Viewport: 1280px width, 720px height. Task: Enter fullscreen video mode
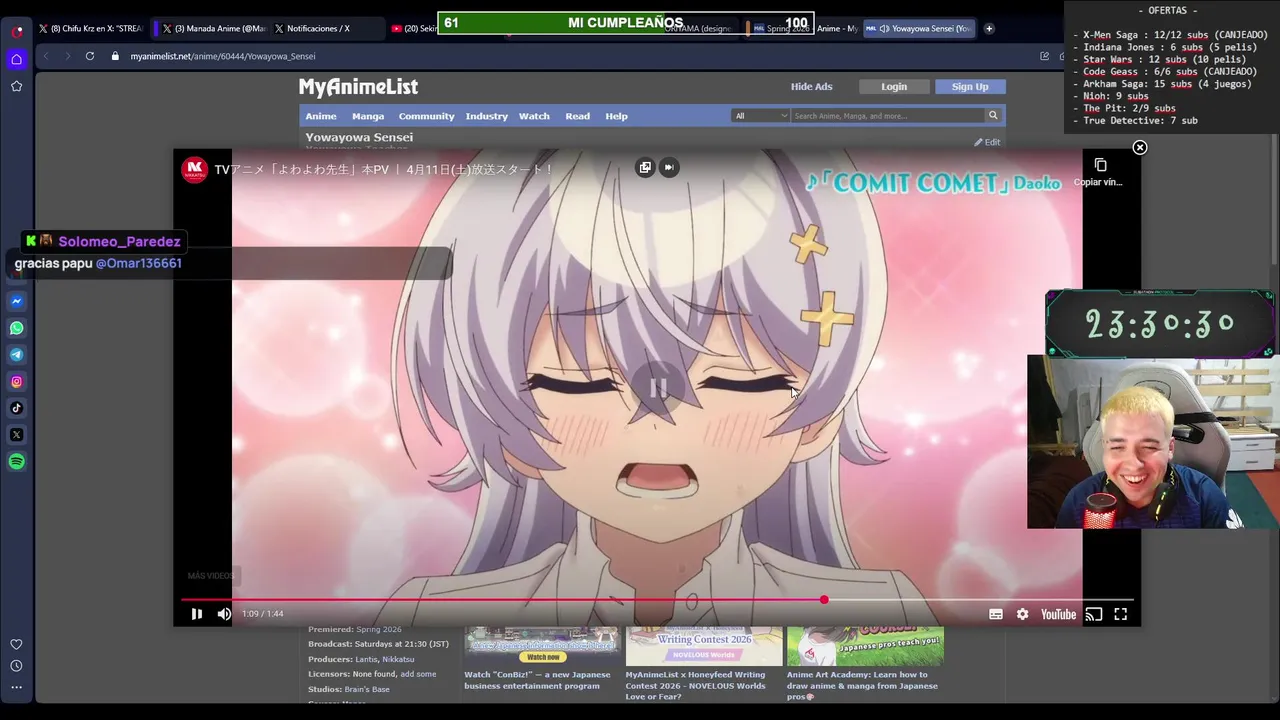point(1121,614)
